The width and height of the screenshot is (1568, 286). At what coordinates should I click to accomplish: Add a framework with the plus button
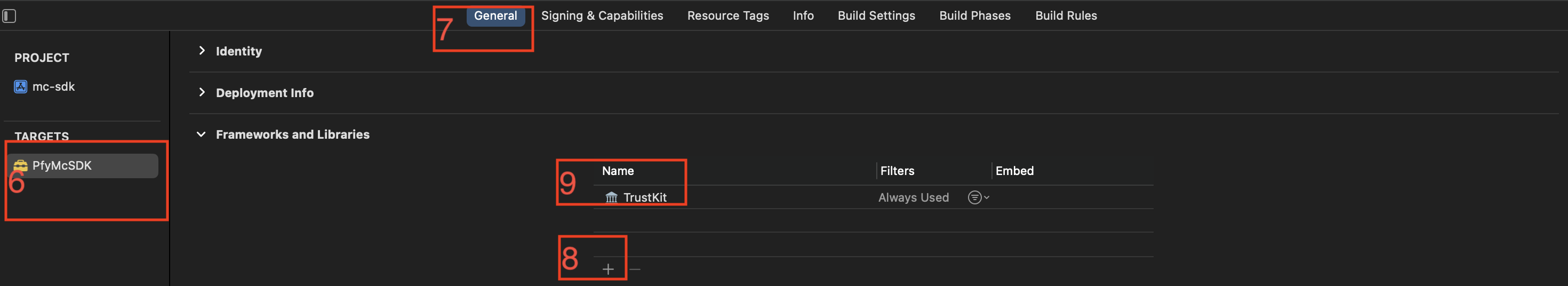click(608, 269)
